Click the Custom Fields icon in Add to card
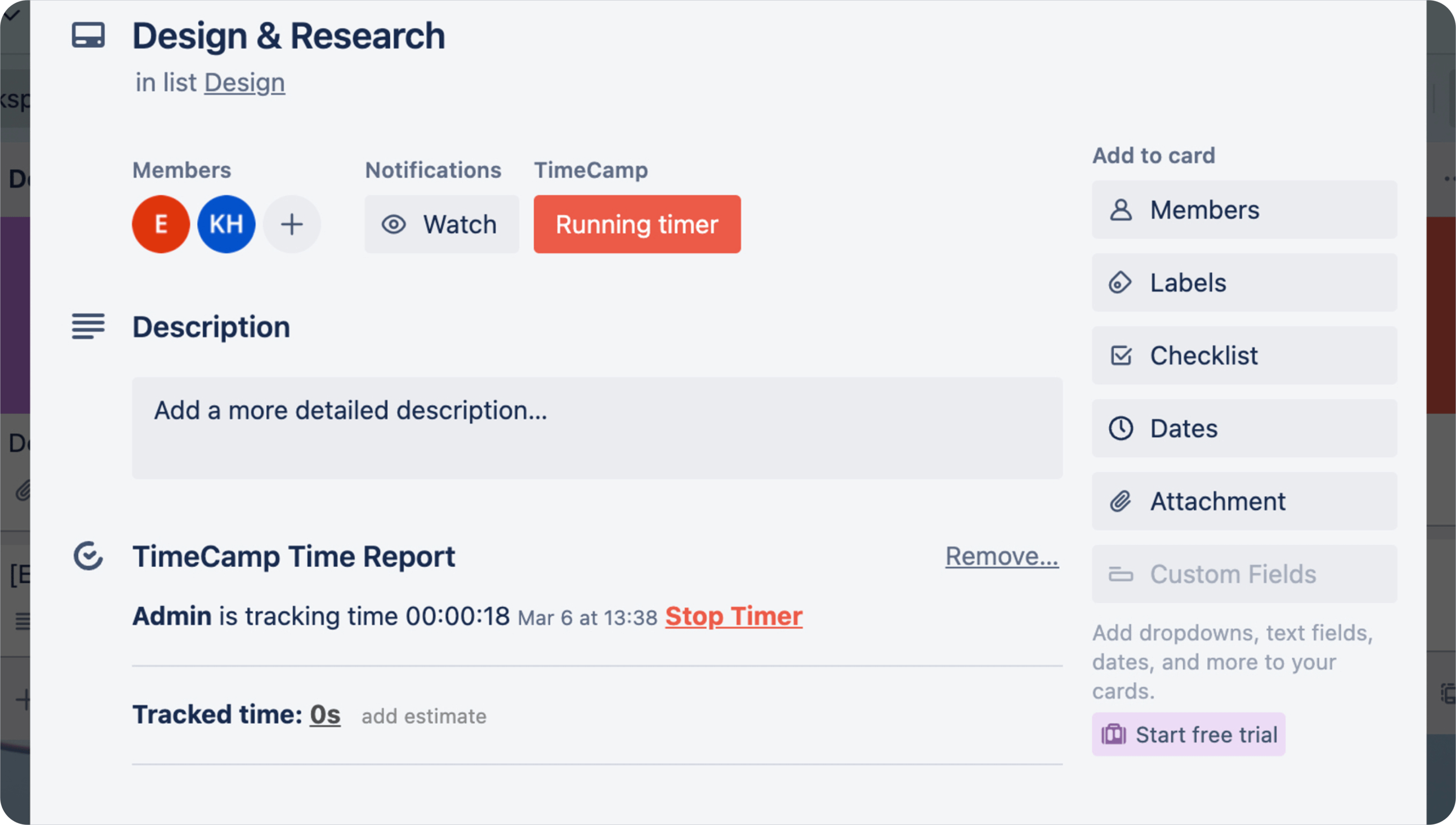 pyautogui.click(x=1120, y=574)
